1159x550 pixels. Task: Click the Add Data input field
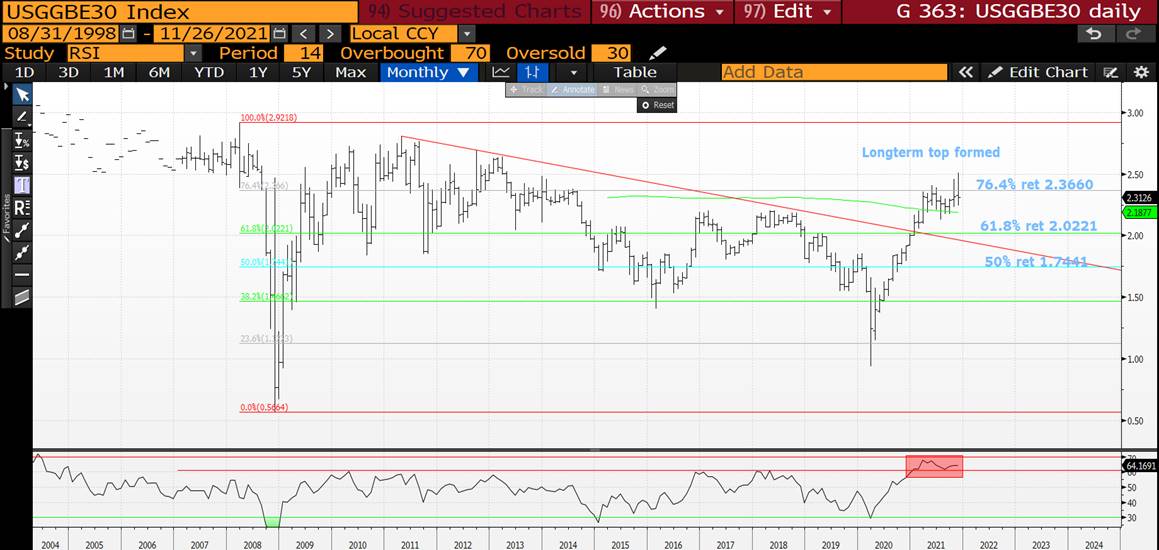coord(833,72)
